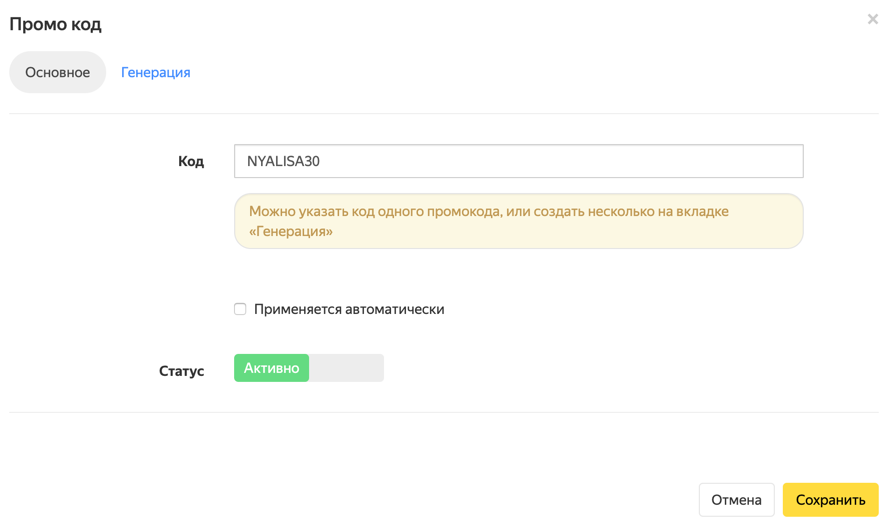Switch to the Основное tab

tap(58, 72)
